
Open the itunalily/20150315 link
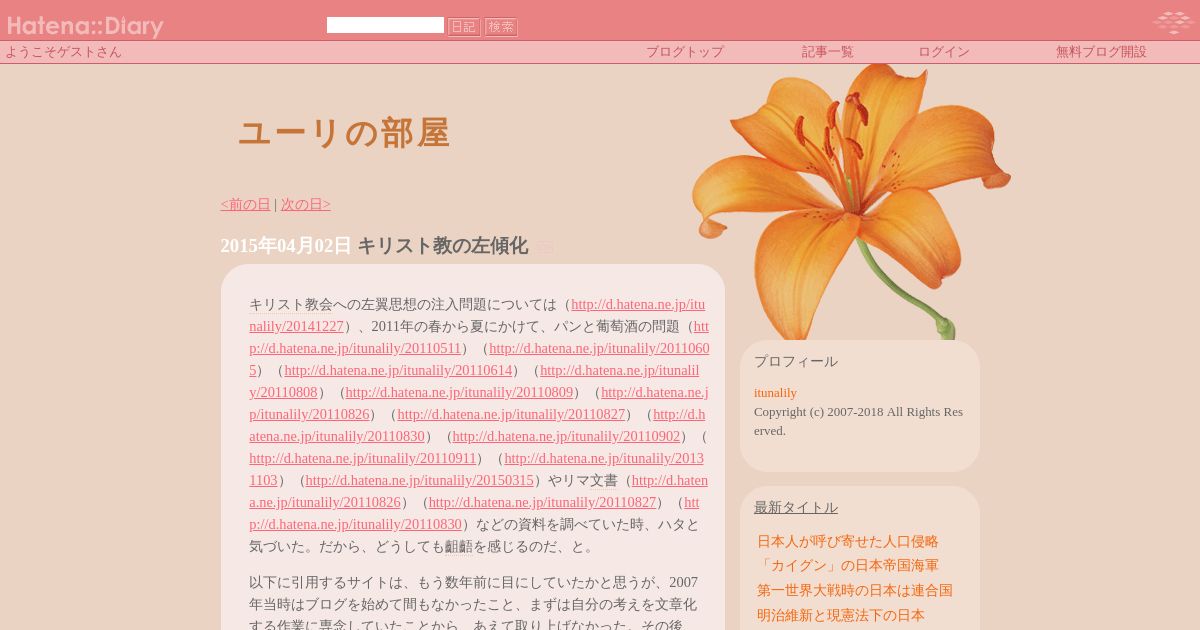pos(420,480)
